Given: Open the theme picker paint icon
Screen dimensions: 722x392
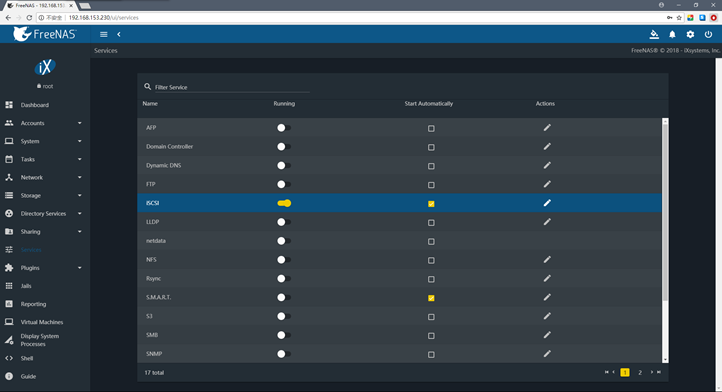Looking at the screenshot, I should (654, 35).
